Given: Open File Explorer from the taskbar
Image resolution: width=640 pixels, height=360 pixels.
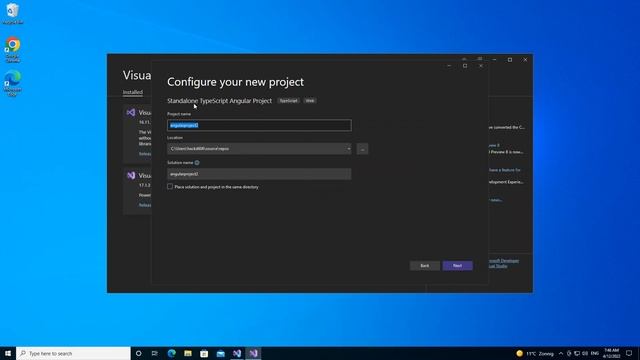Looking at the screenshot, I should (x=188, y=353).
